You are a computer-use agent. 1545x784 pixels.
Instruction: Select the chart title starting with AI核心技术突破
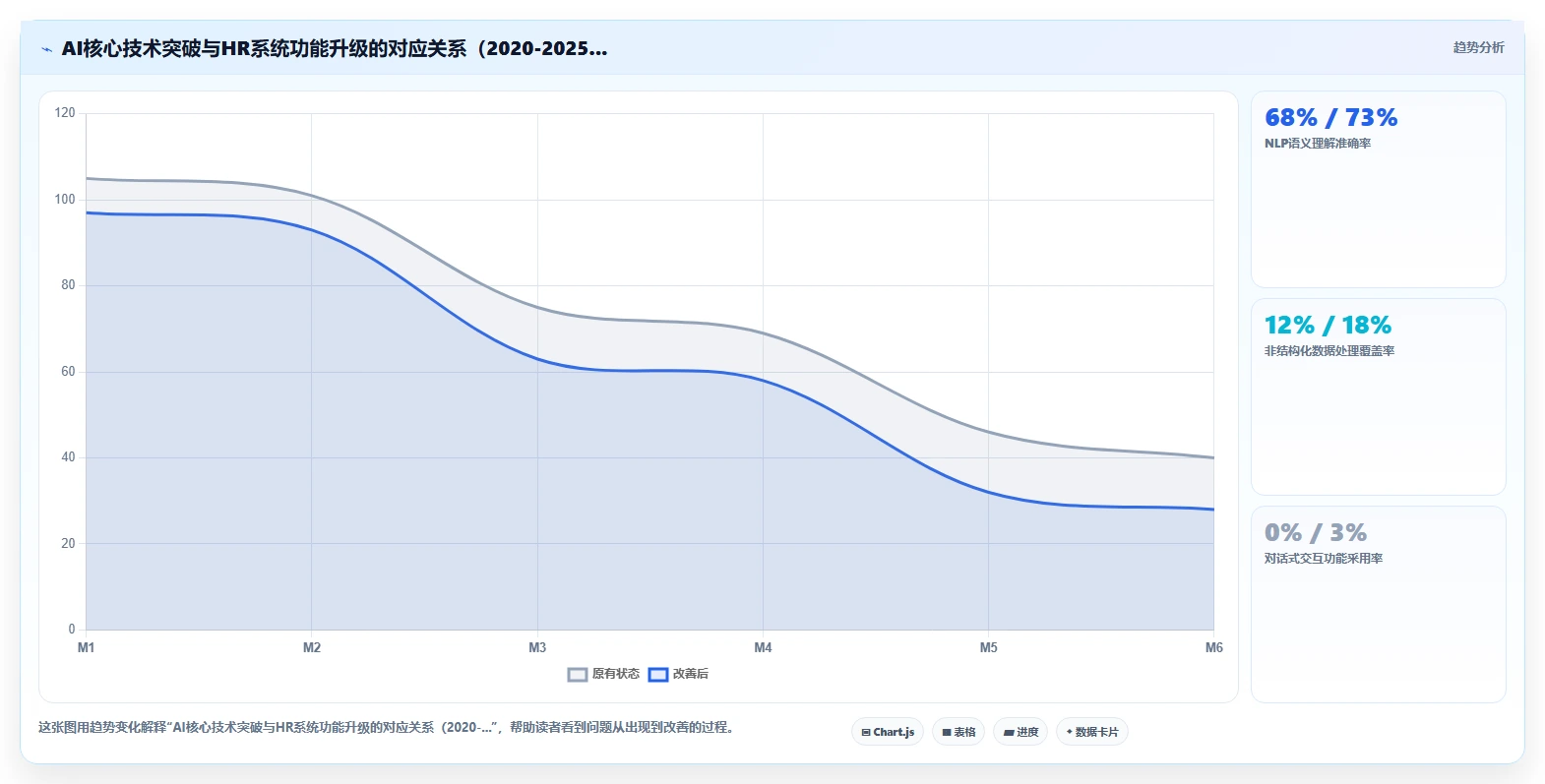335,48
